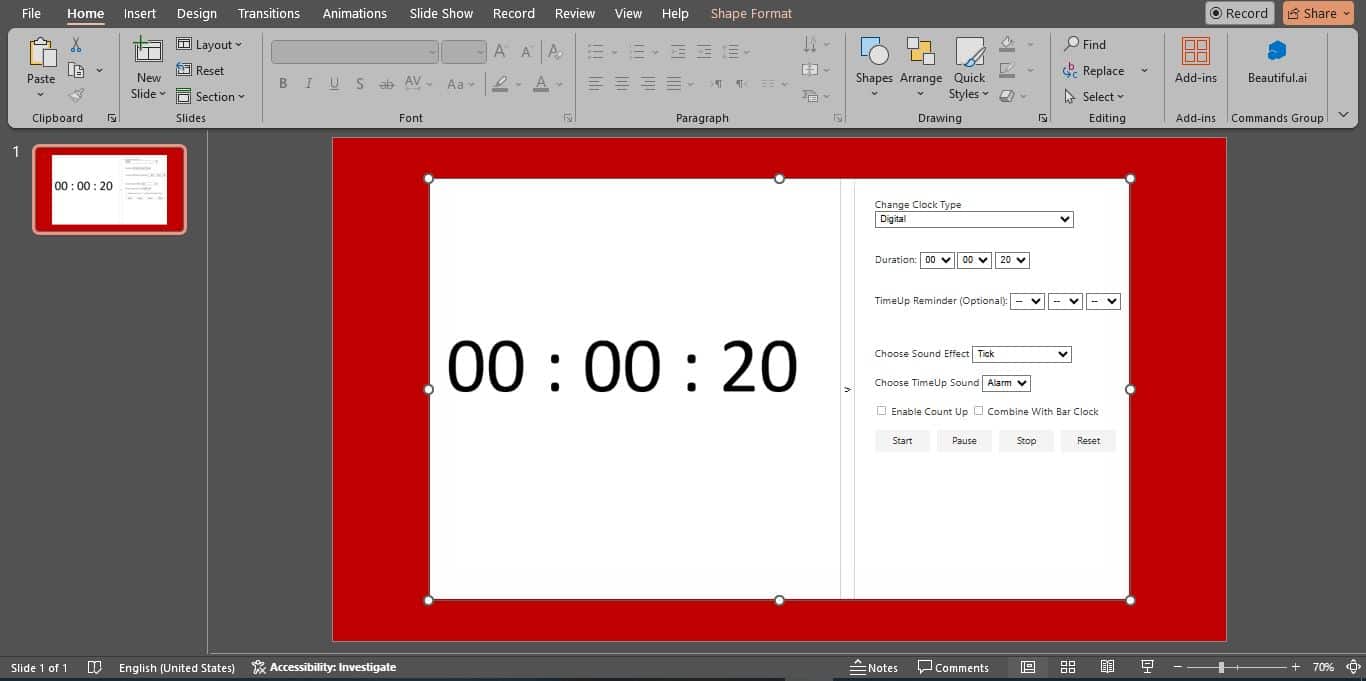Toggle the Notes pane
This screenshot has width=1366, height=681.
click(874, 667)
